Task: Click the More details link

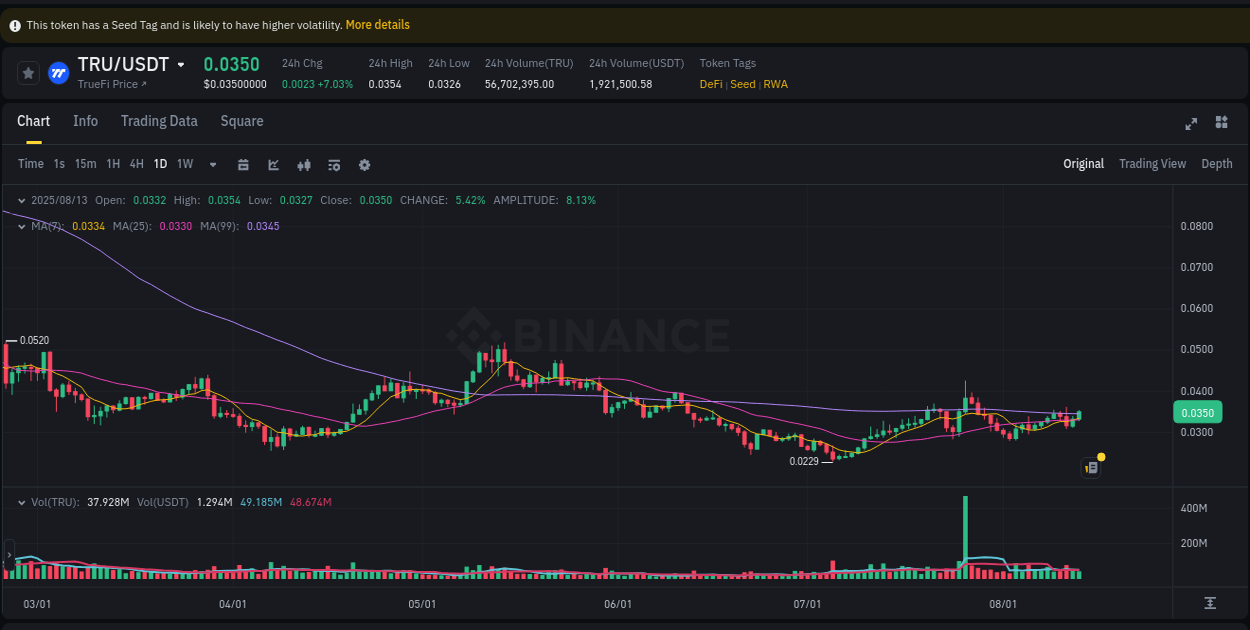Action: click(x=377, y=24)
